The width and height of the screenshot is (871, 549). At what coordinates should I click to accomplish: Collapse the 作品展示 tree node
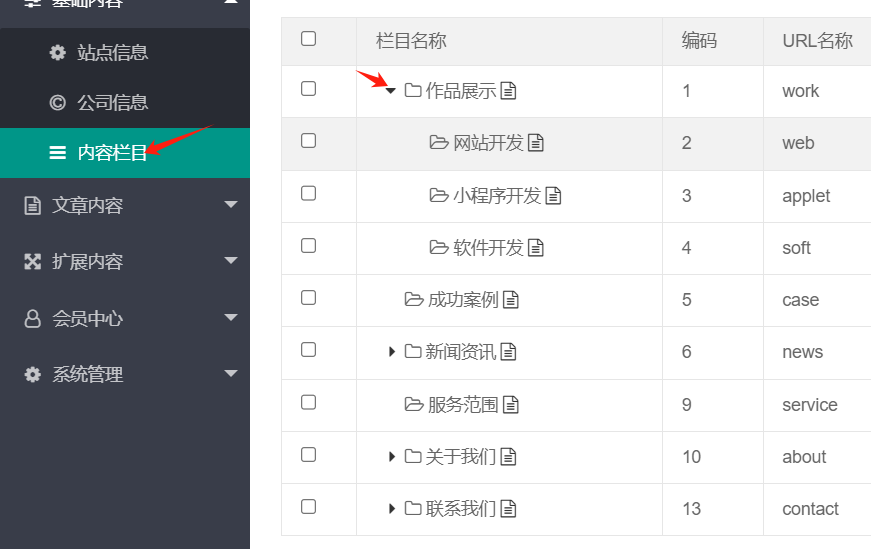coord(391,91)
